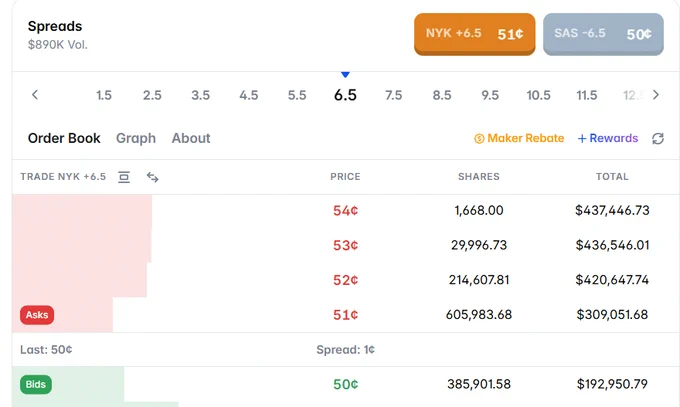
Task: Click the PRICE column header
Action: 345,177
